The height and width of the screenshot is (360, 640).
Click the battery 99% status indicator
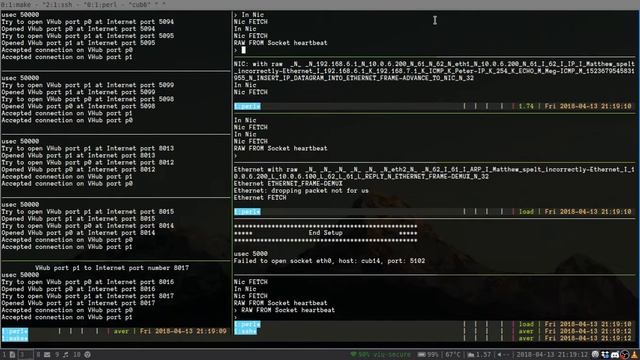tap(428, 355)
